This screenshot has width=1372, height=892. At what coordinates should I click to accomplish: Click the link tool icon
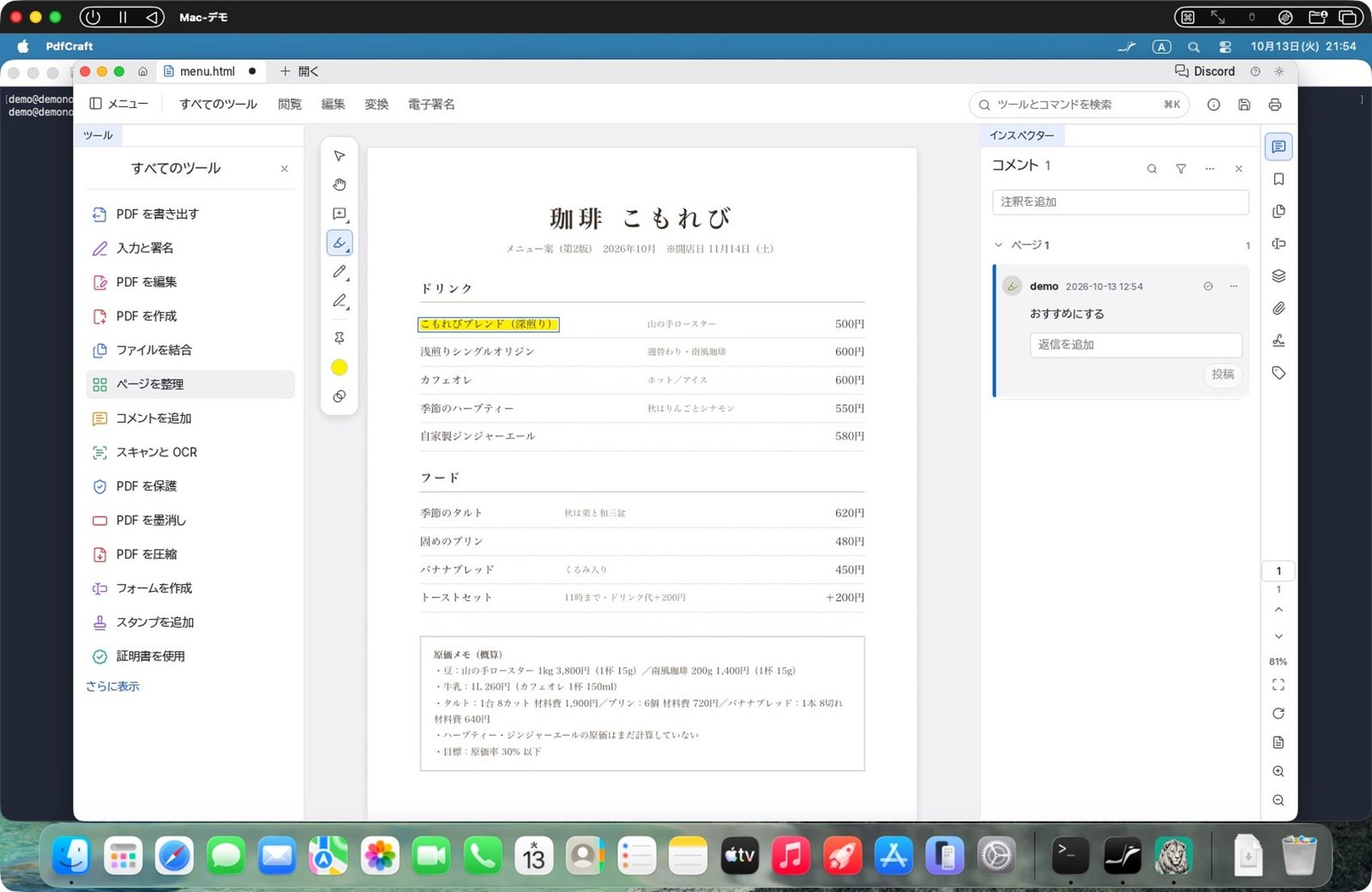click(x=340, y=396)
